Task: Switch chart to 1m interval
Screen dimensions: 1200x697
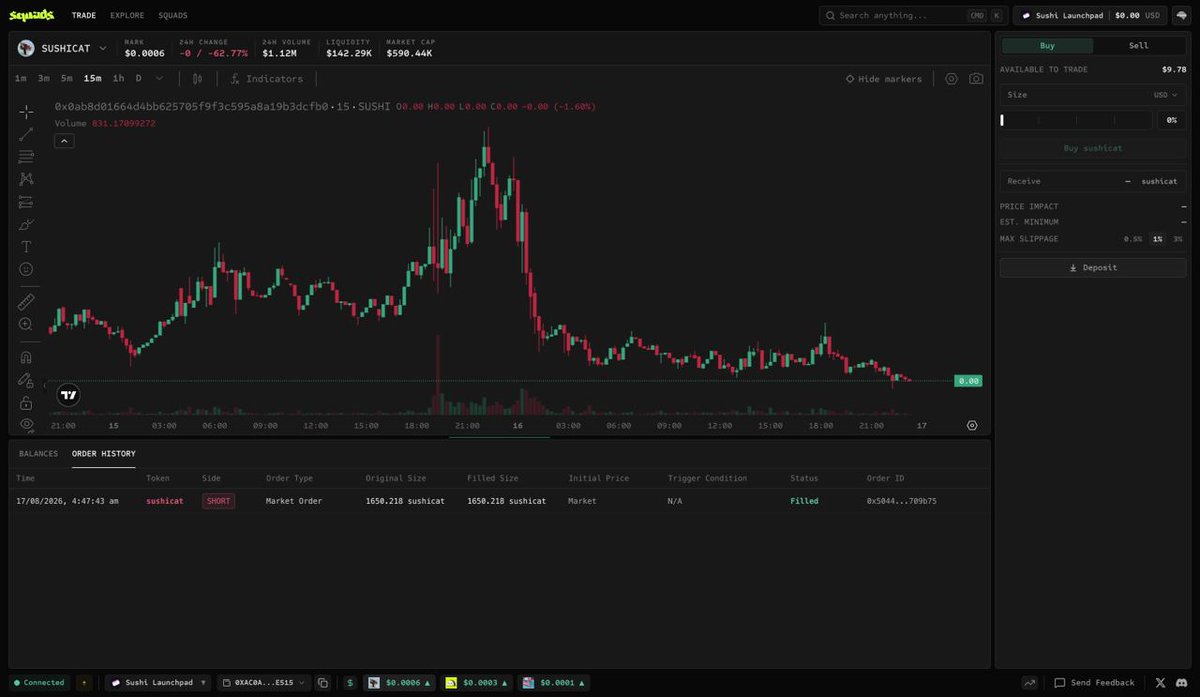Action: pyautogui.click(x=21, y=78)
